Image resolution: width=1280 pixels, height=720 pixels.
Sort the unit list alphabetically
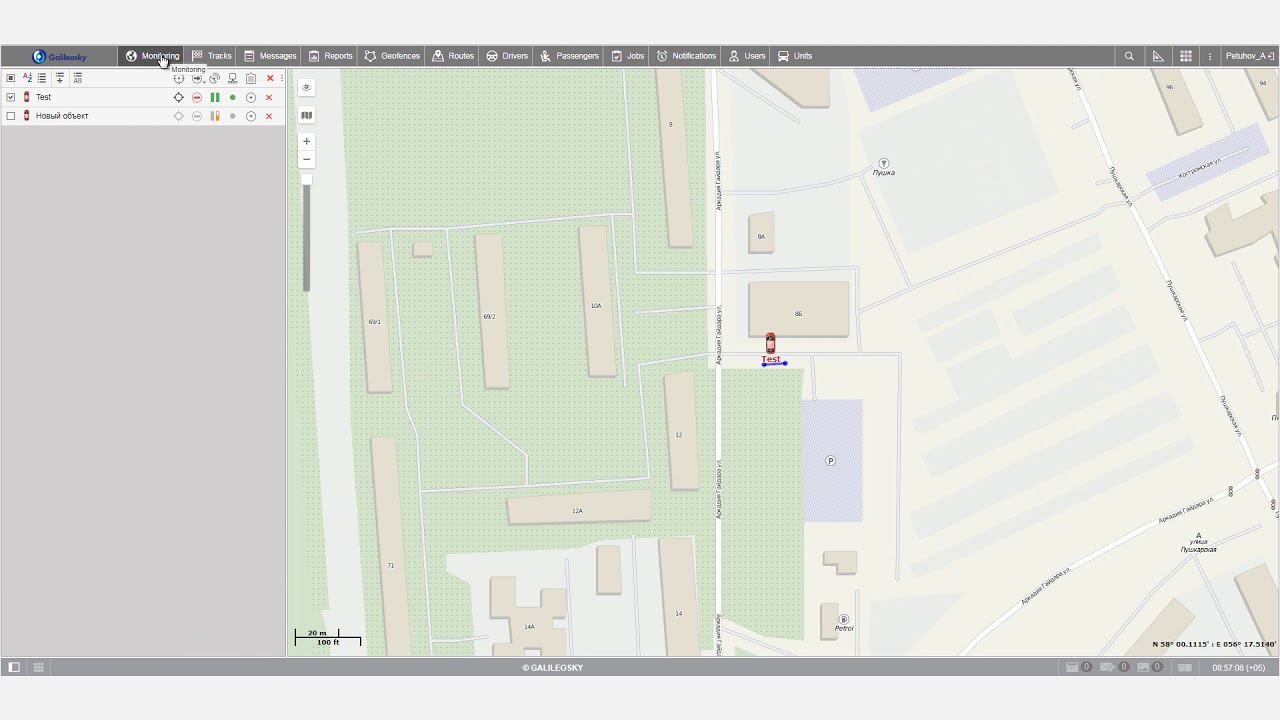click(x=27, y=78)
